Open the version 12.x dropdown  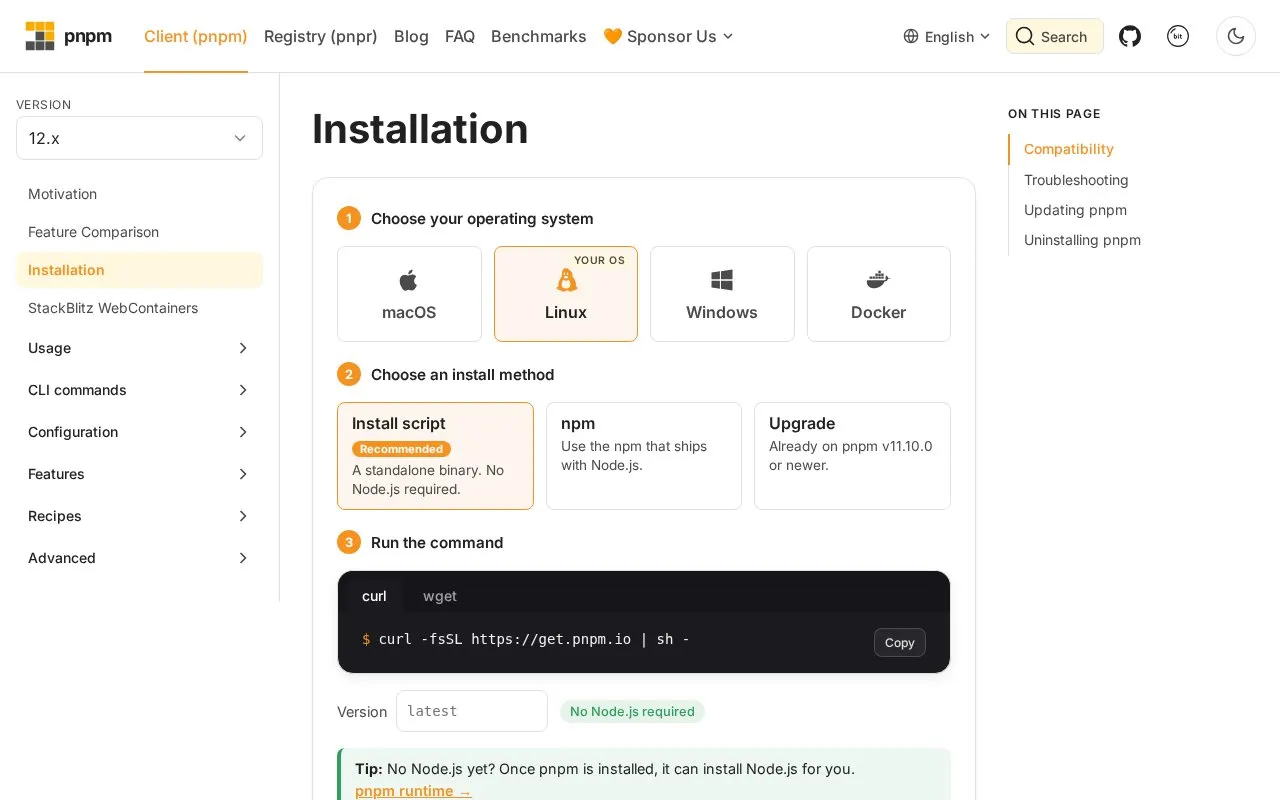[x=139, y=138]
